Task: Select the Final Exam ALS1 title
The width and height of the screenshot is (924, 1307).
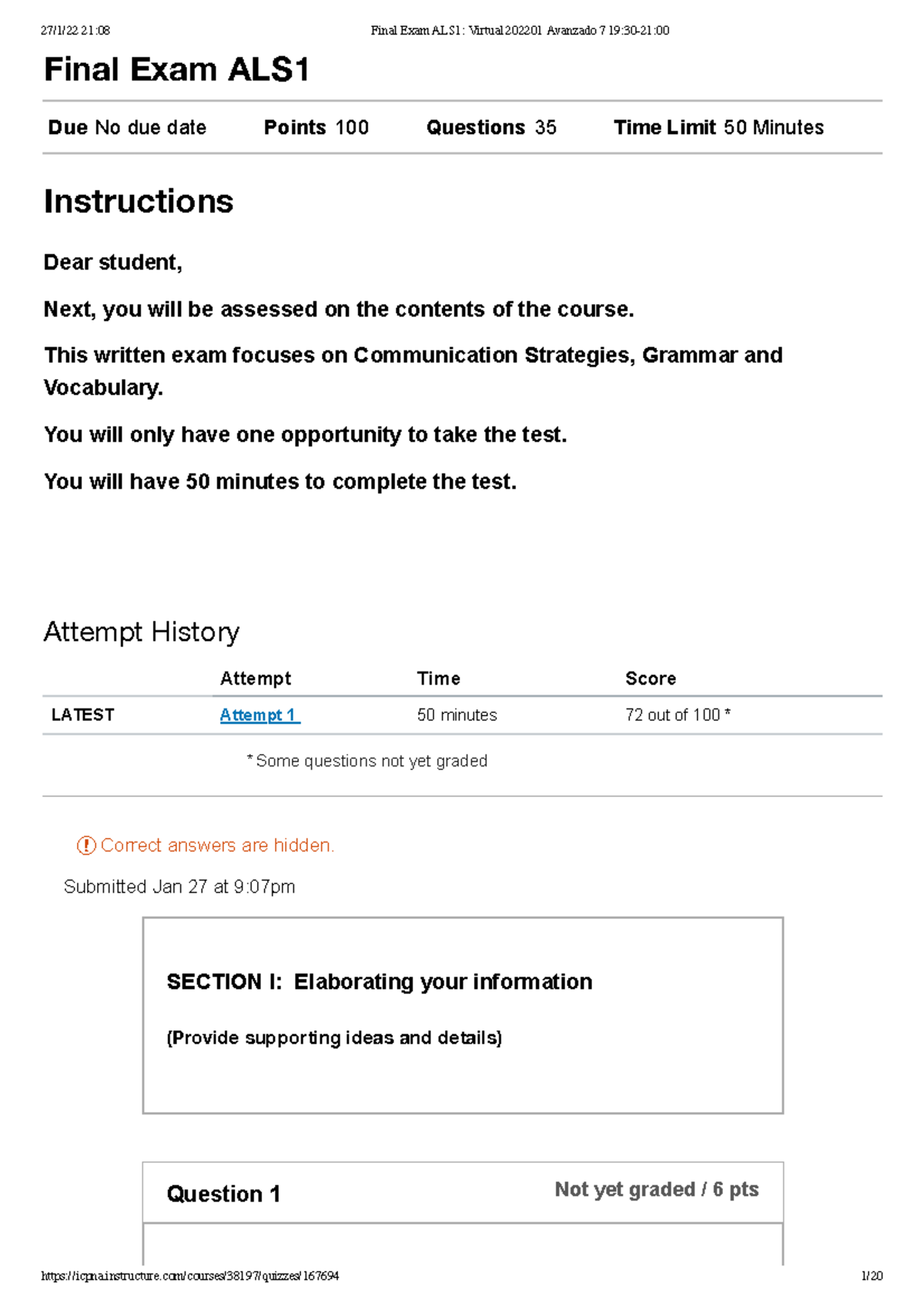Action: point(177,70)
